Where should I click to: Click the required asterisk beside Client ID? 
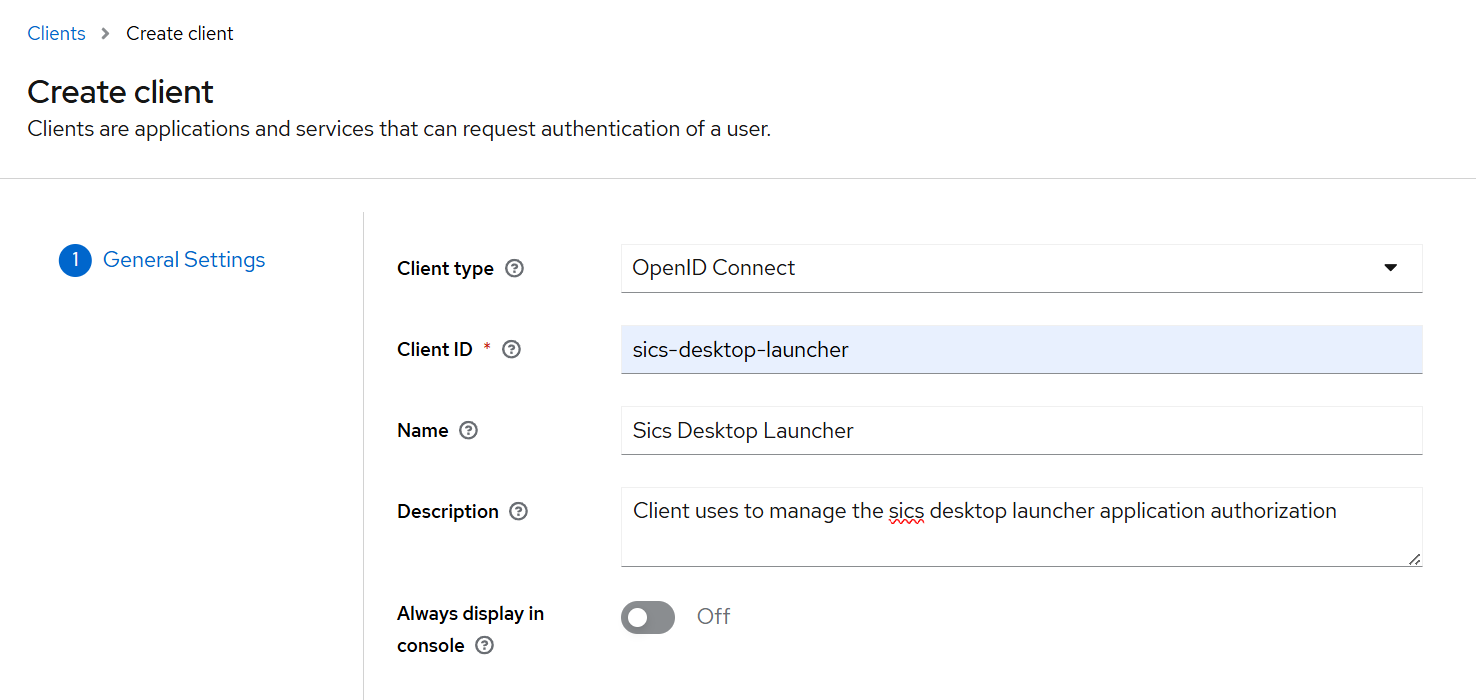(487, 345)
